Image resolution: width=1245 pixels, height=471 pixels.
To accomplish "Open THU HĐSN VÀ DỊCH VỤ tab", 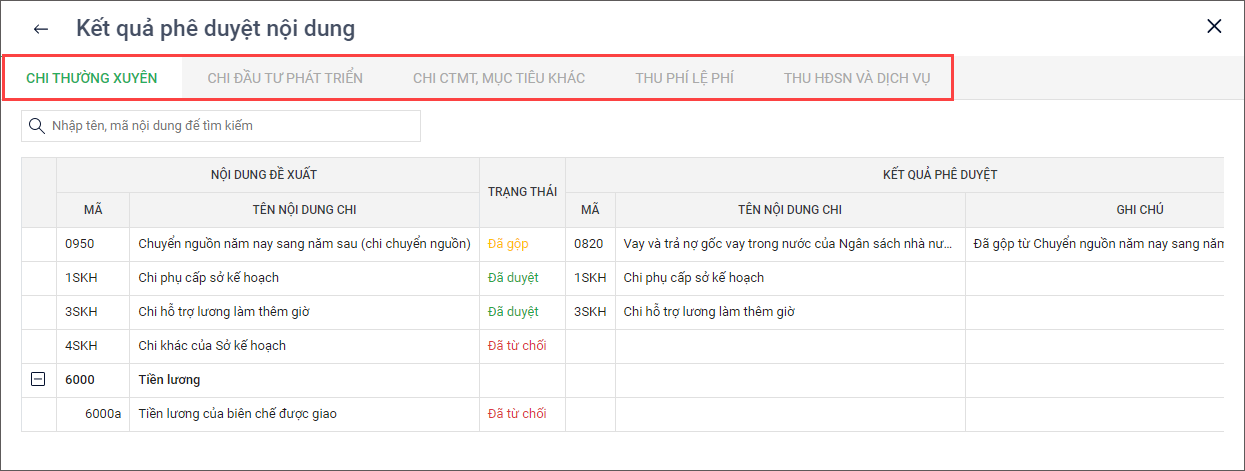I will coord(857,78).
